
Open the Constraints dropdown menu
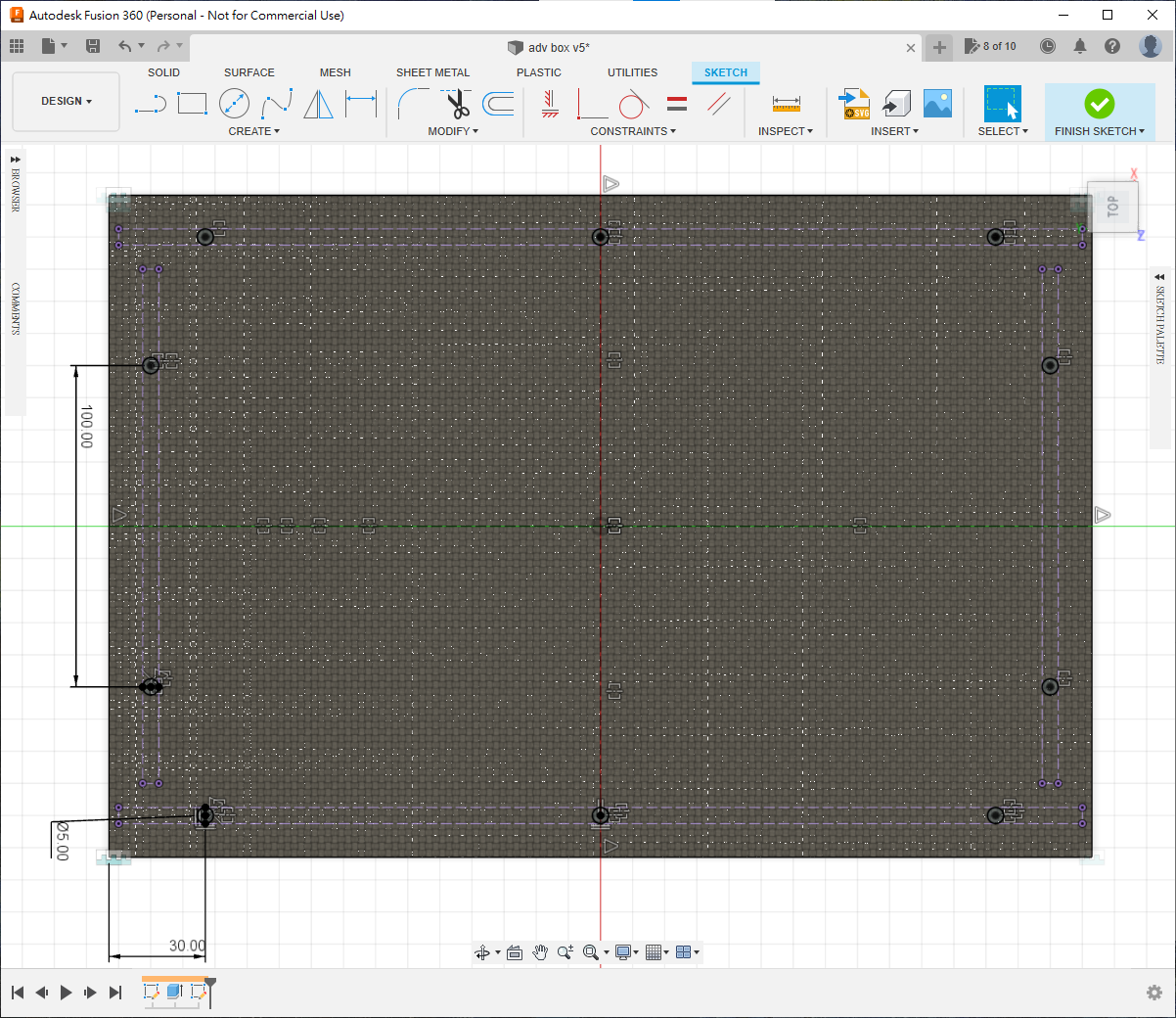click(x=633, y=131)
